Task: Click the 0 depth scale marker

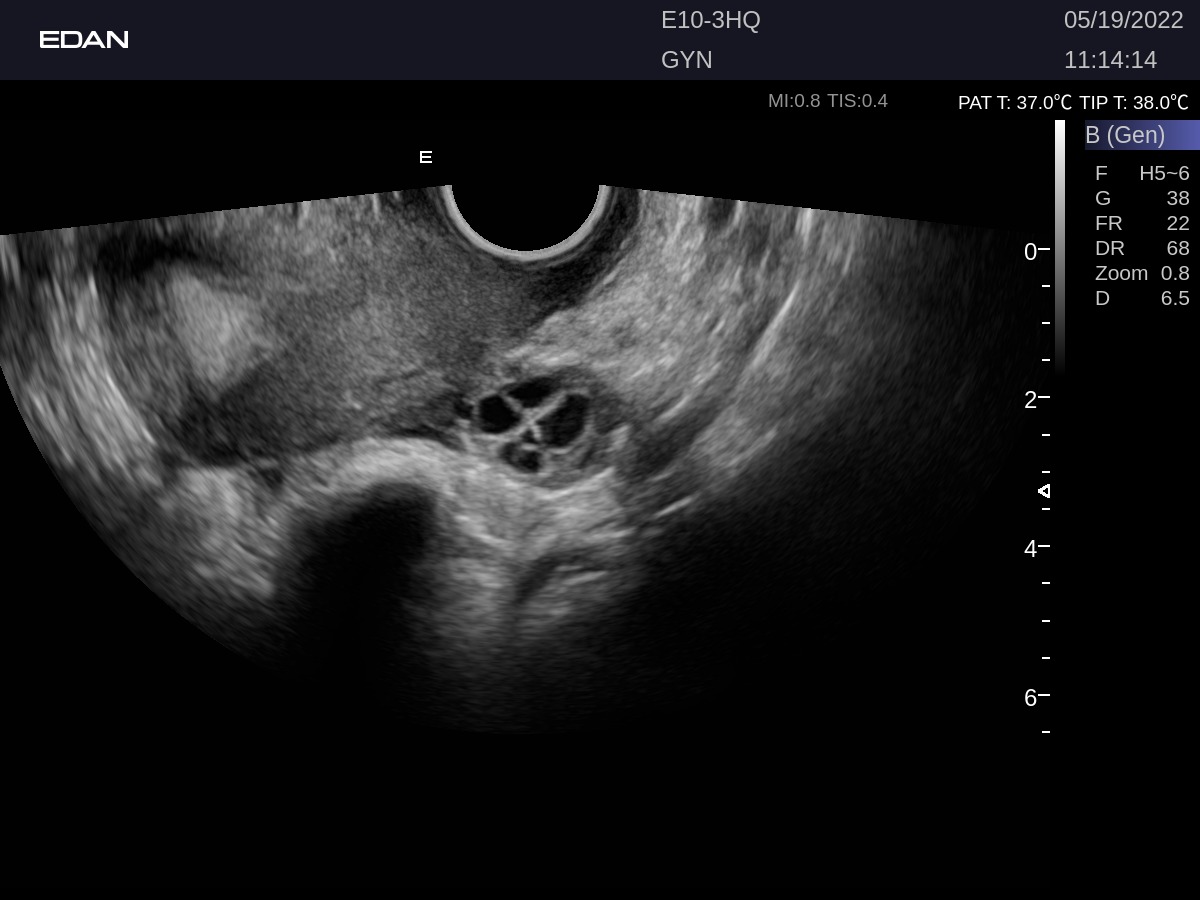Action: point(1031,252)
